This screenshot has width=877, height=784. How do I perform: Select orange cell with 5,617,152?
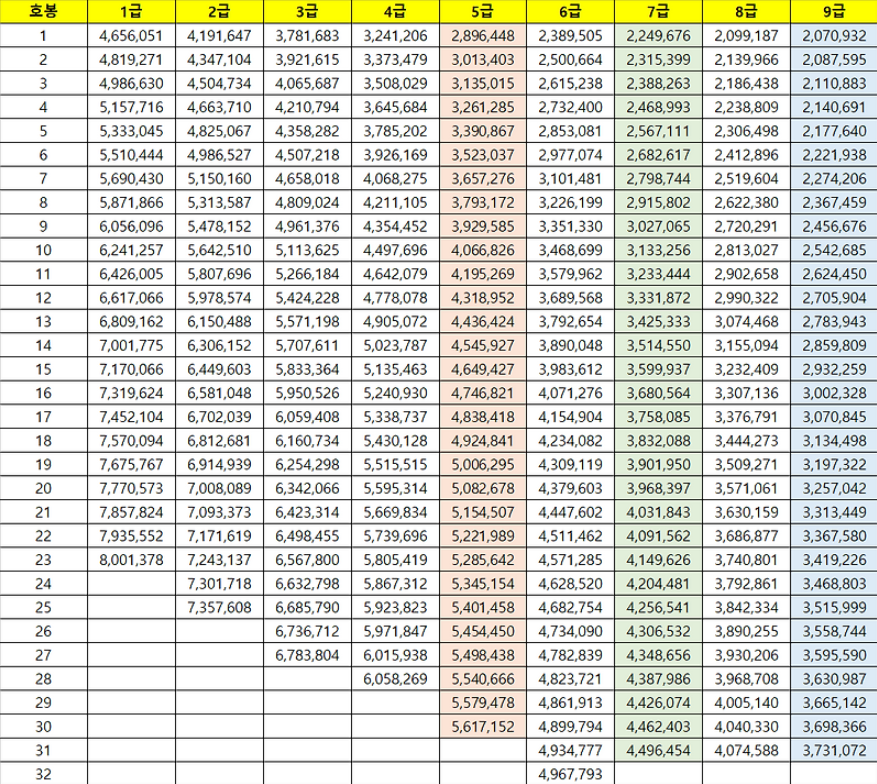[x=483, y=725]
